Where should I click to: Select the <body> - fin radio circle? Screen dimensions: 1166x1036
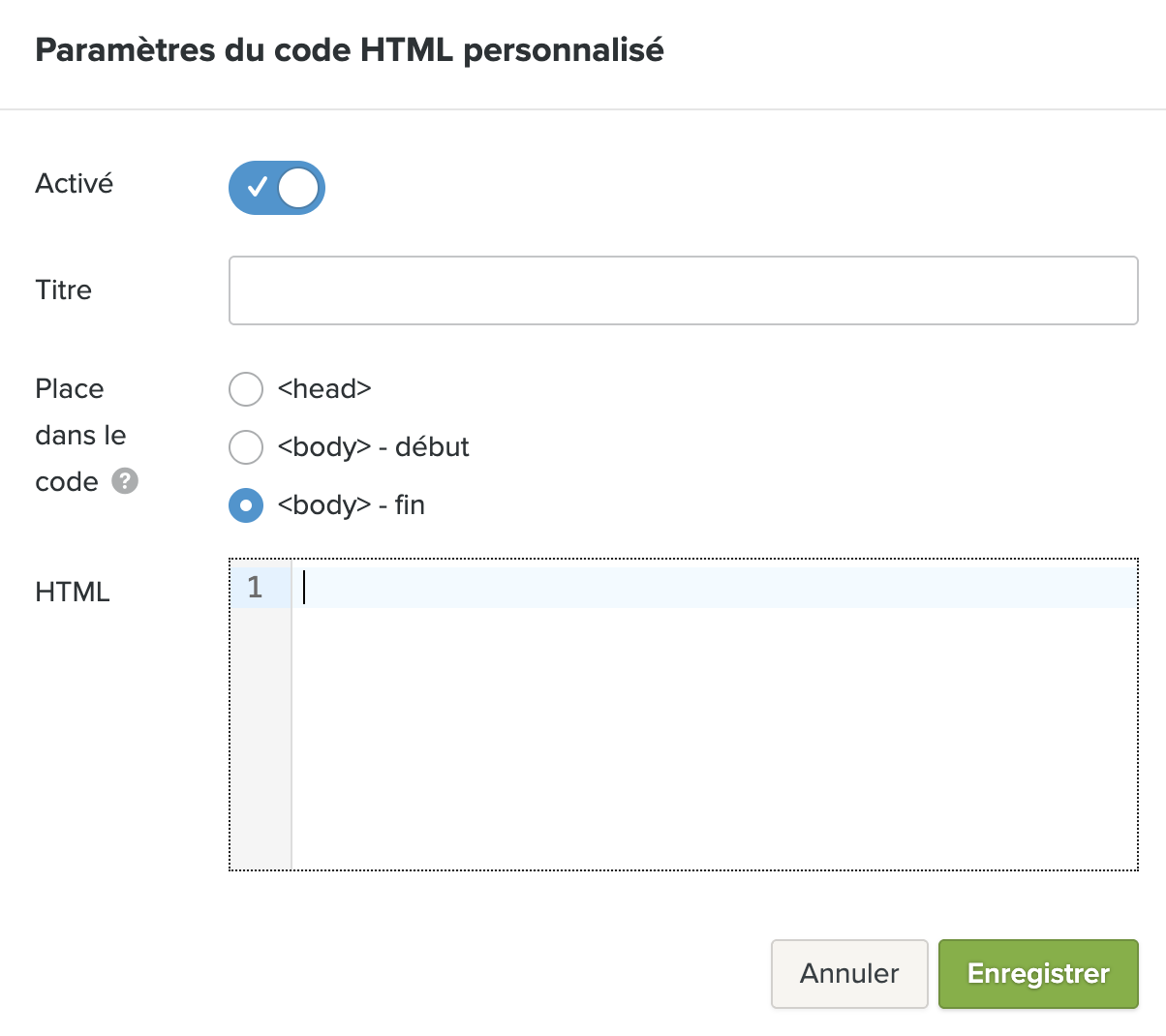point(246,505)
